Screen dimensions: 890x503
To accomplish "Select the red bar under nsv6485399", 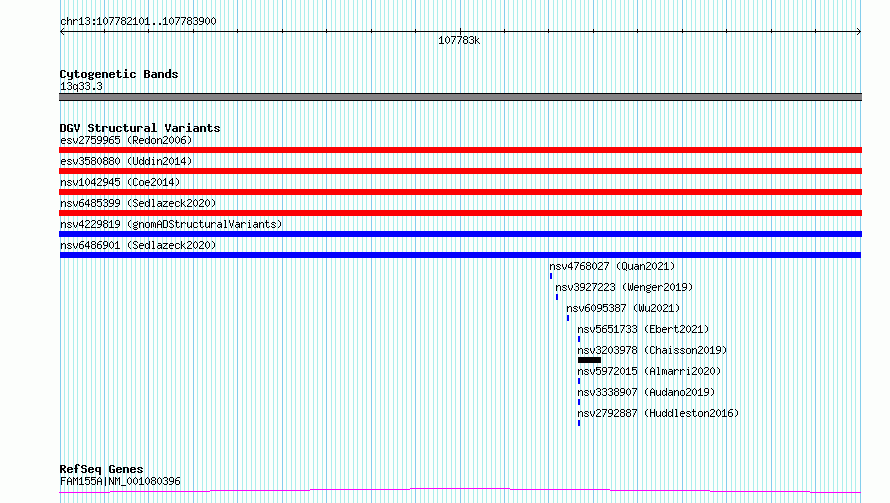I will [x=460, y=213].
